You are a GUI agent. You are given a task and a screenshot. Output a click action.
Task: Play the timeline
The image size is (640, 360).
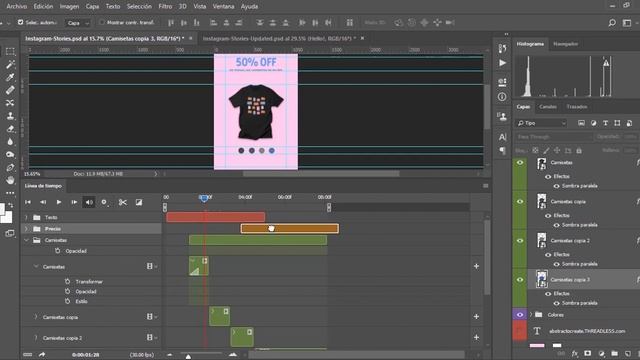point(59,202)
